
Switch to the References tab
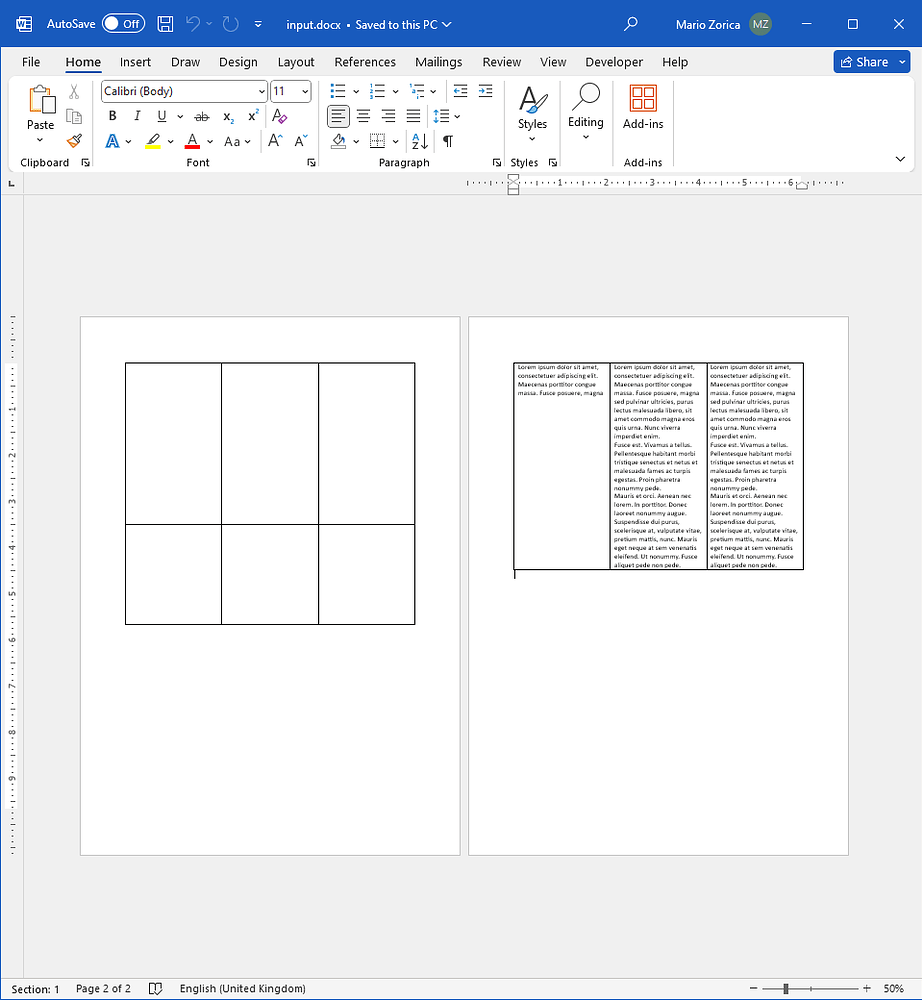365,62
